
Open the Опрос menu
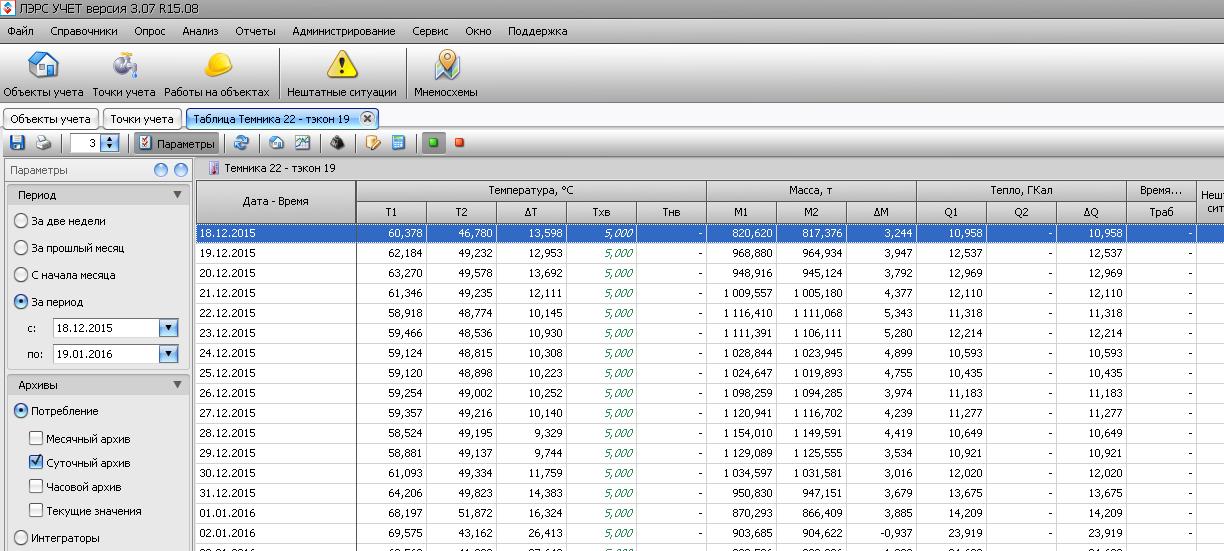coord(150,31)
